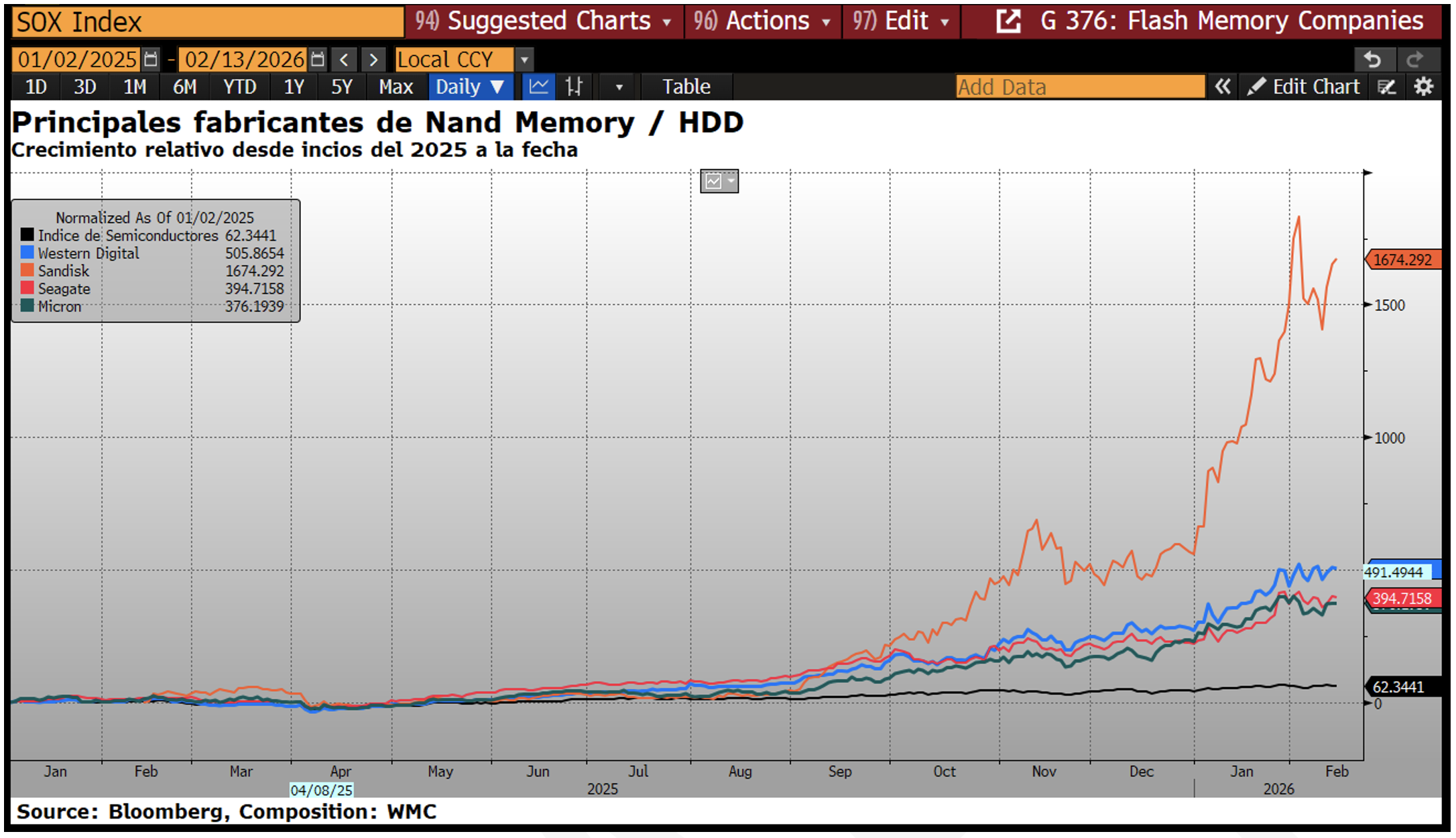Open the start date calendar icon
This screenshot has width=1456, height=838.
(151, 60)
